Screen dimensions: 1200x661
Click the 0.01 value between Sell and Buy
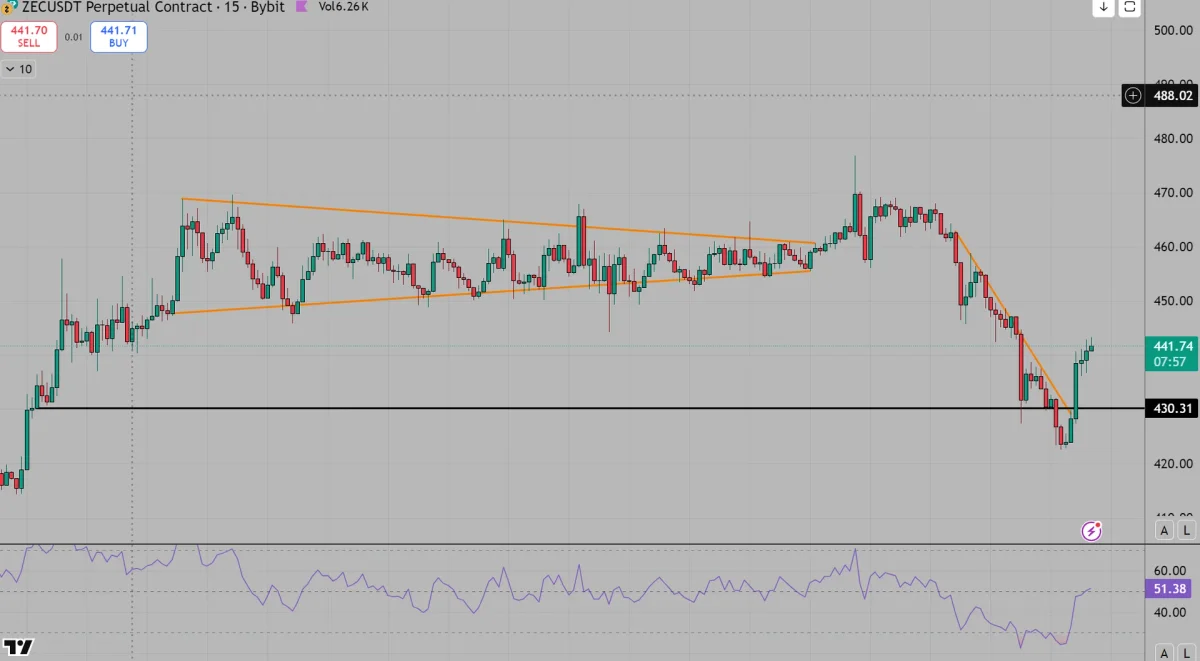click(74, 37)
